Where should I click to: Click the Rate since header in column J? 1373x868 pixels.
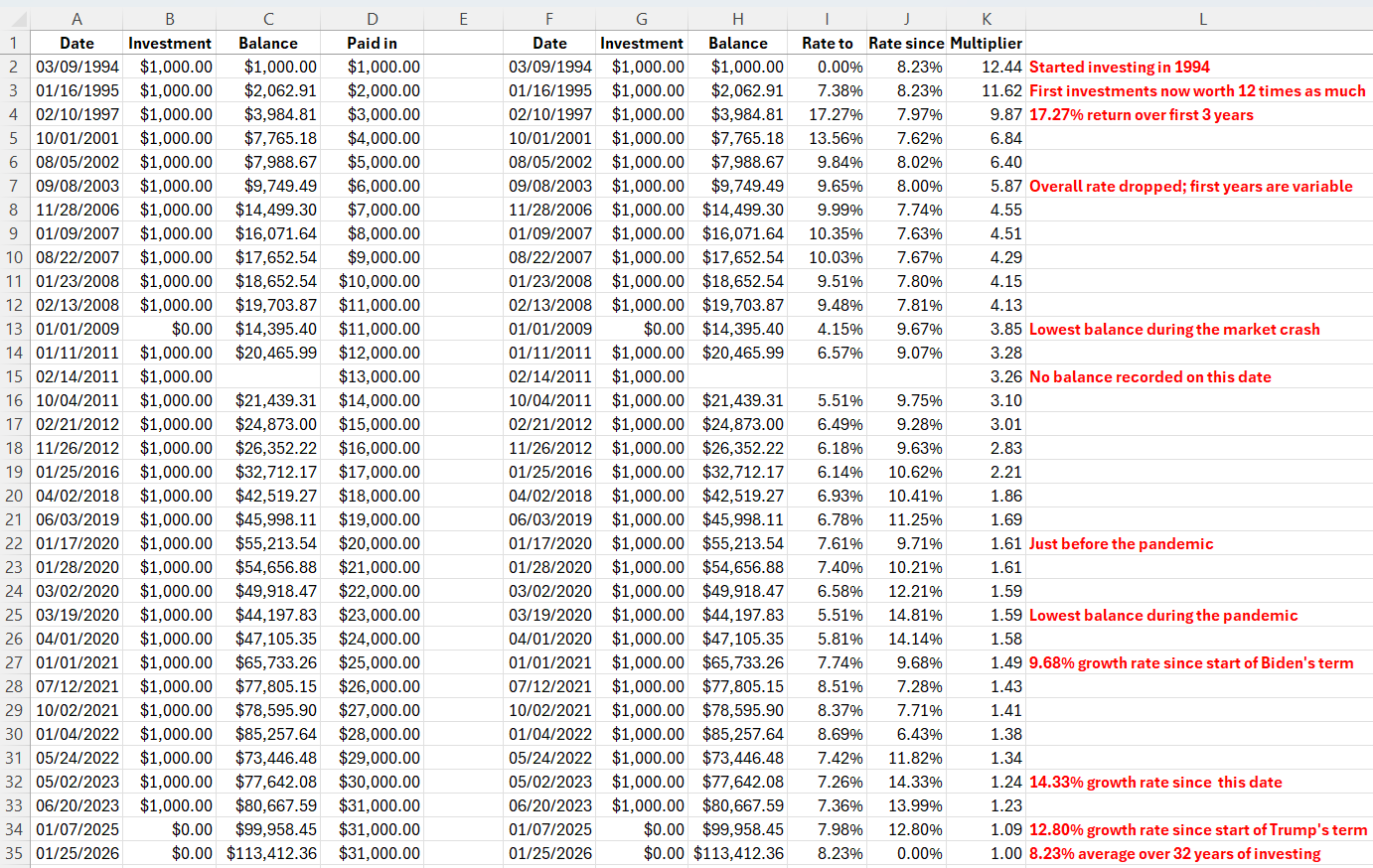point(906,43)
